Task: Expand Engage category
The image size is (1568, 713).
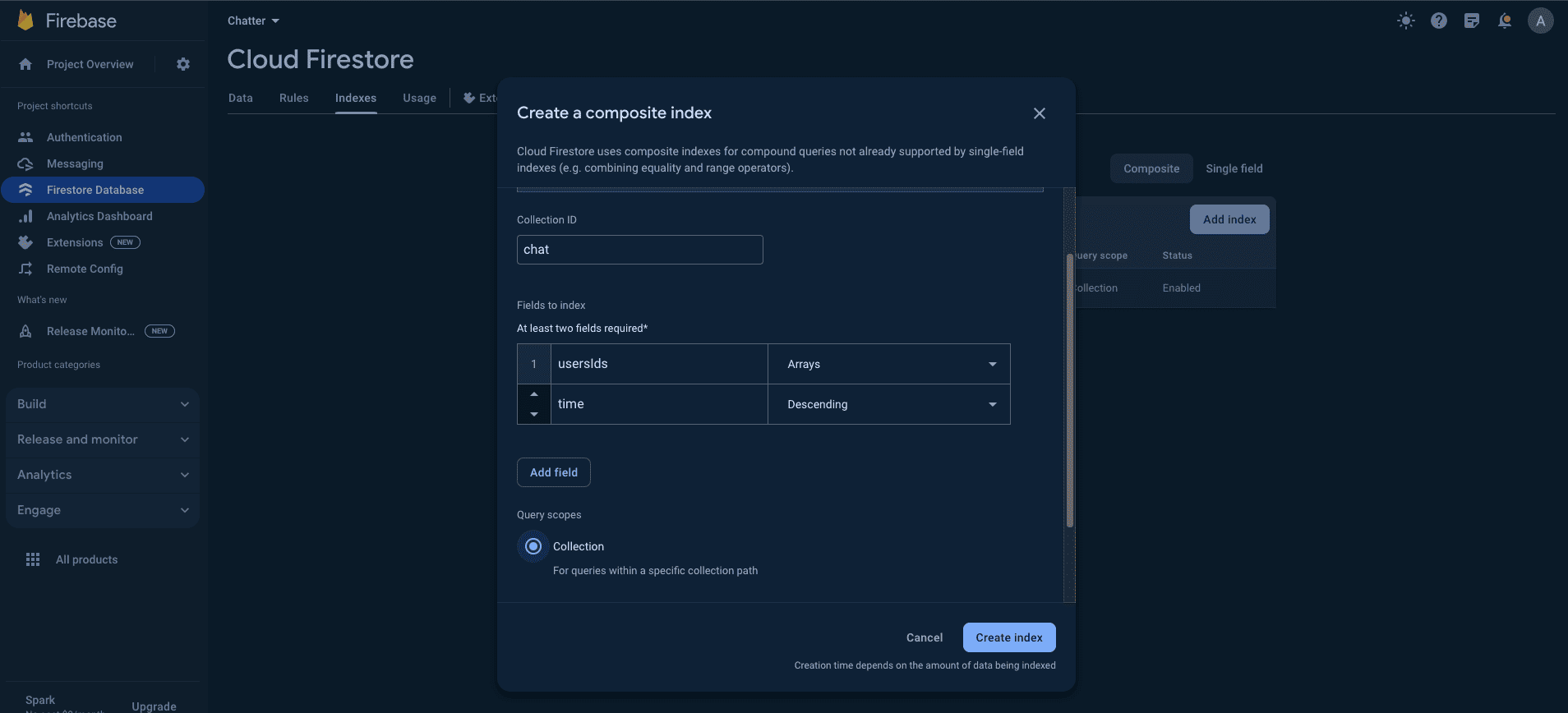Action: point(103,510)
